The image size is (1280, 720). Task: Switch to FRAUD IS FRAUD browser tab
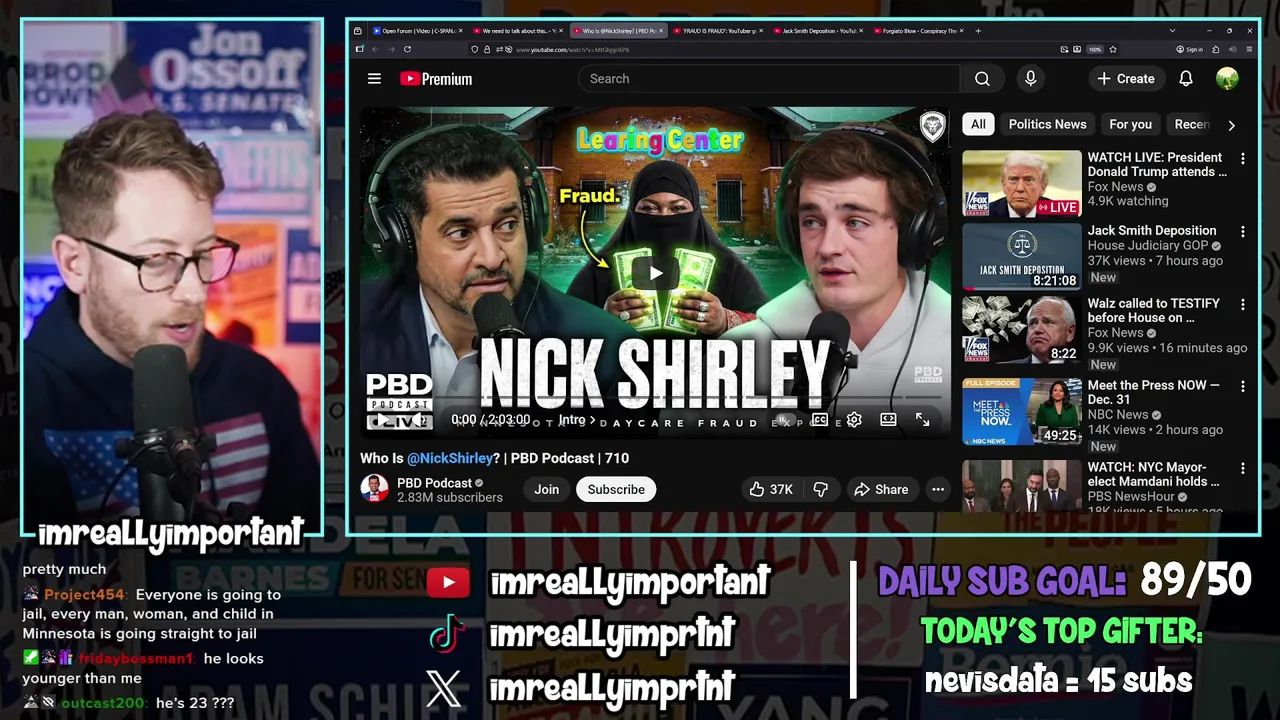pos(718,31)
